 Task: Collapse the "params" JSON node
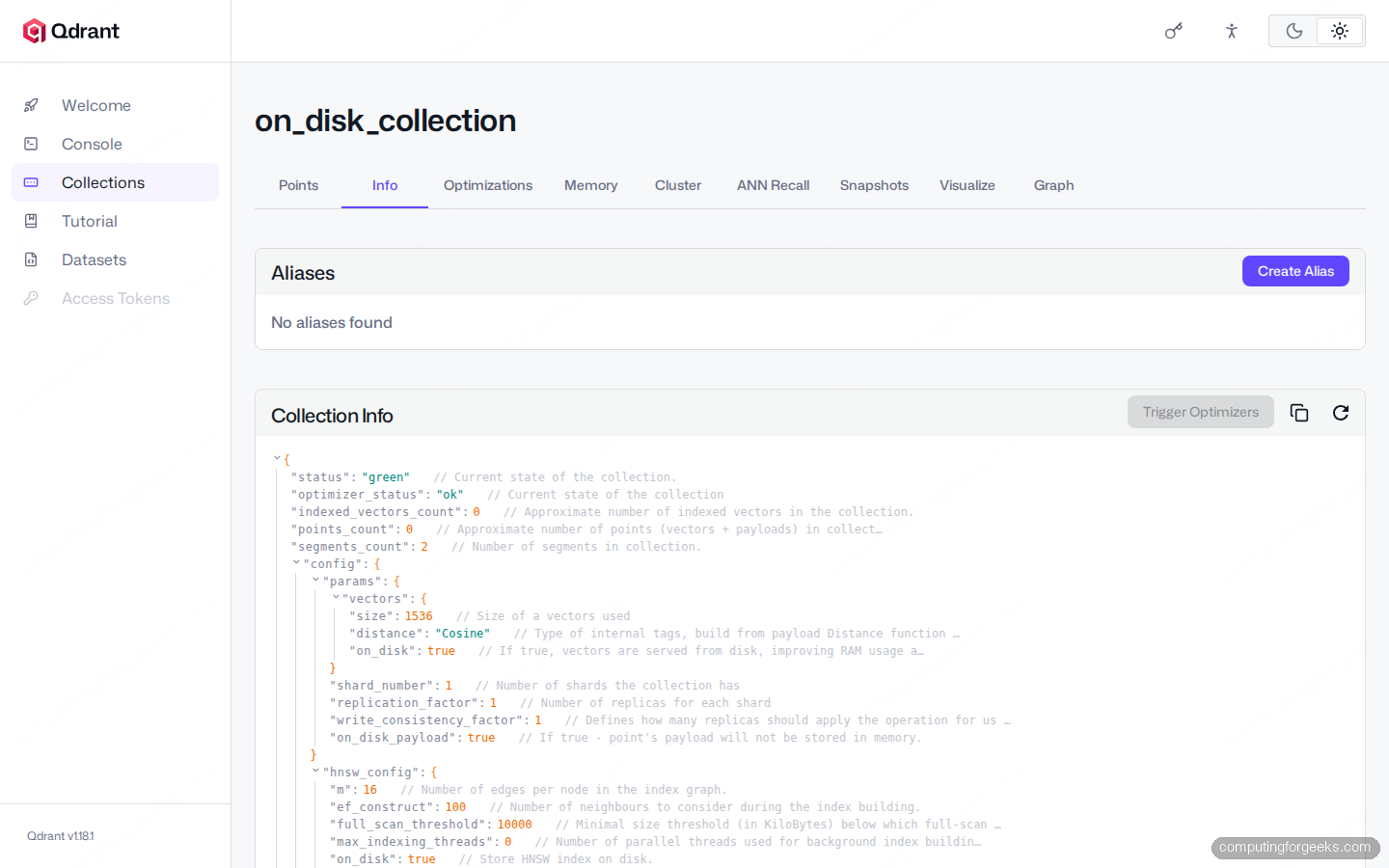point(315,581)
